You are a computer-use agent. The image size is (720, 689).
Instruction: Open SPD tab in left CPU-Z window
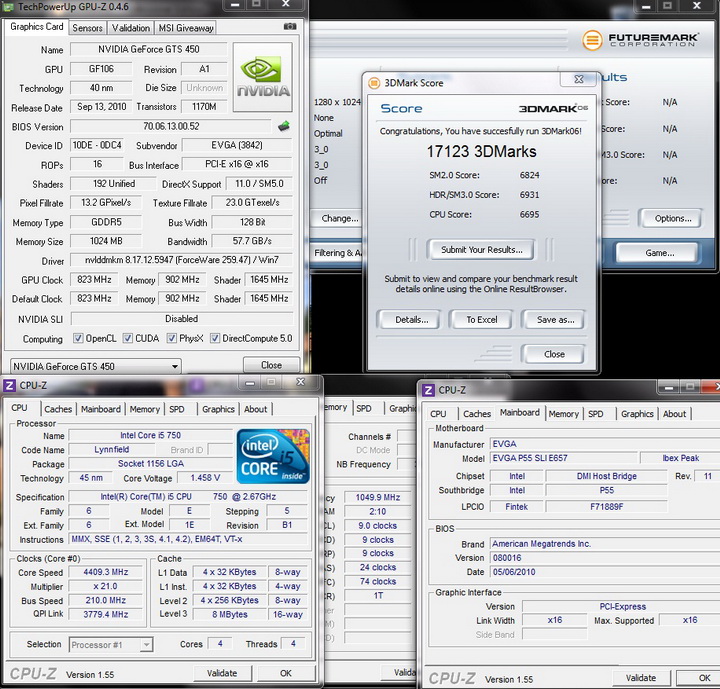(x=177, y=409)
